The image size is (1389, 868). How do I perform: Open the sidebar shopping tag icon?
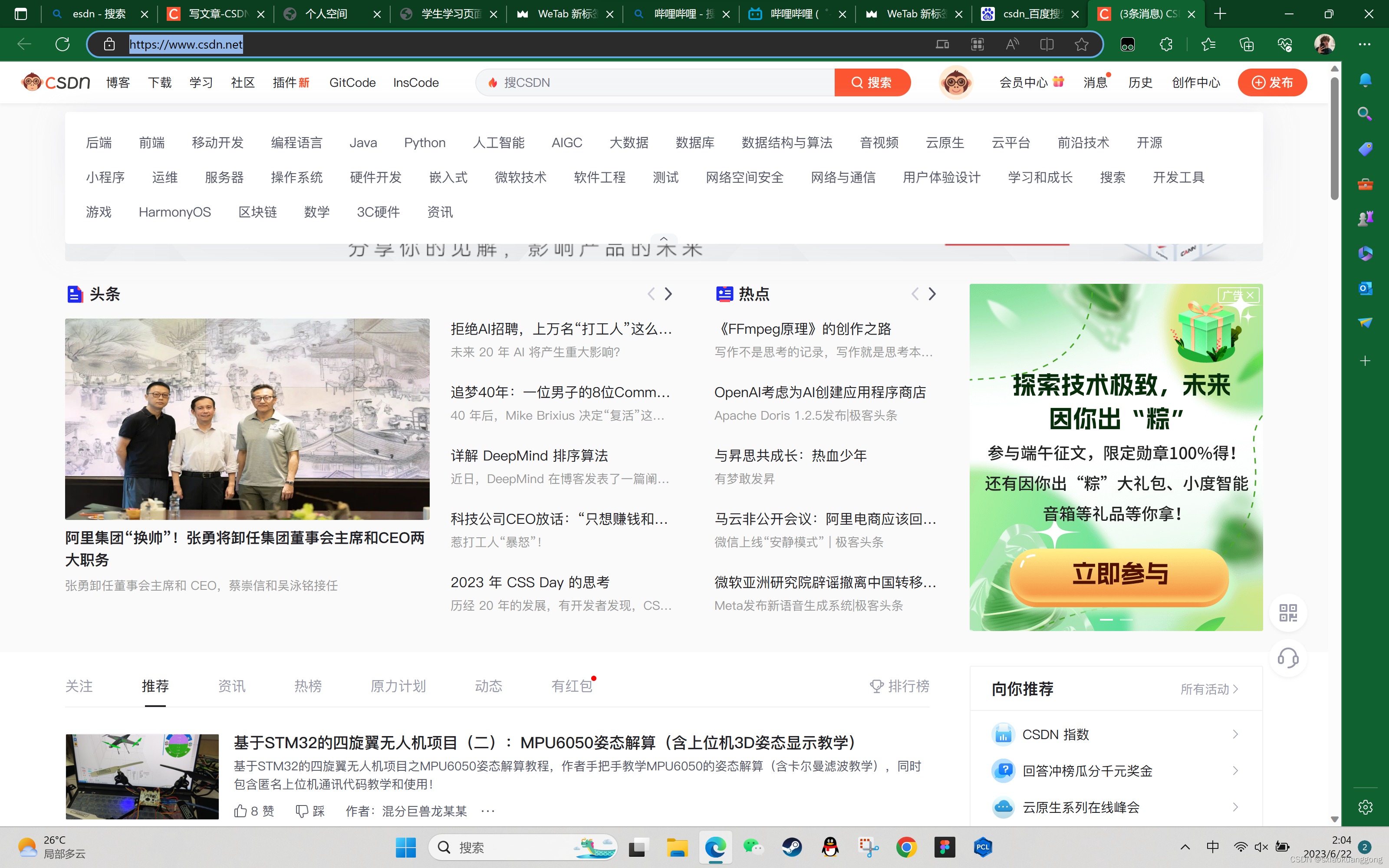tap(1366, 149)
